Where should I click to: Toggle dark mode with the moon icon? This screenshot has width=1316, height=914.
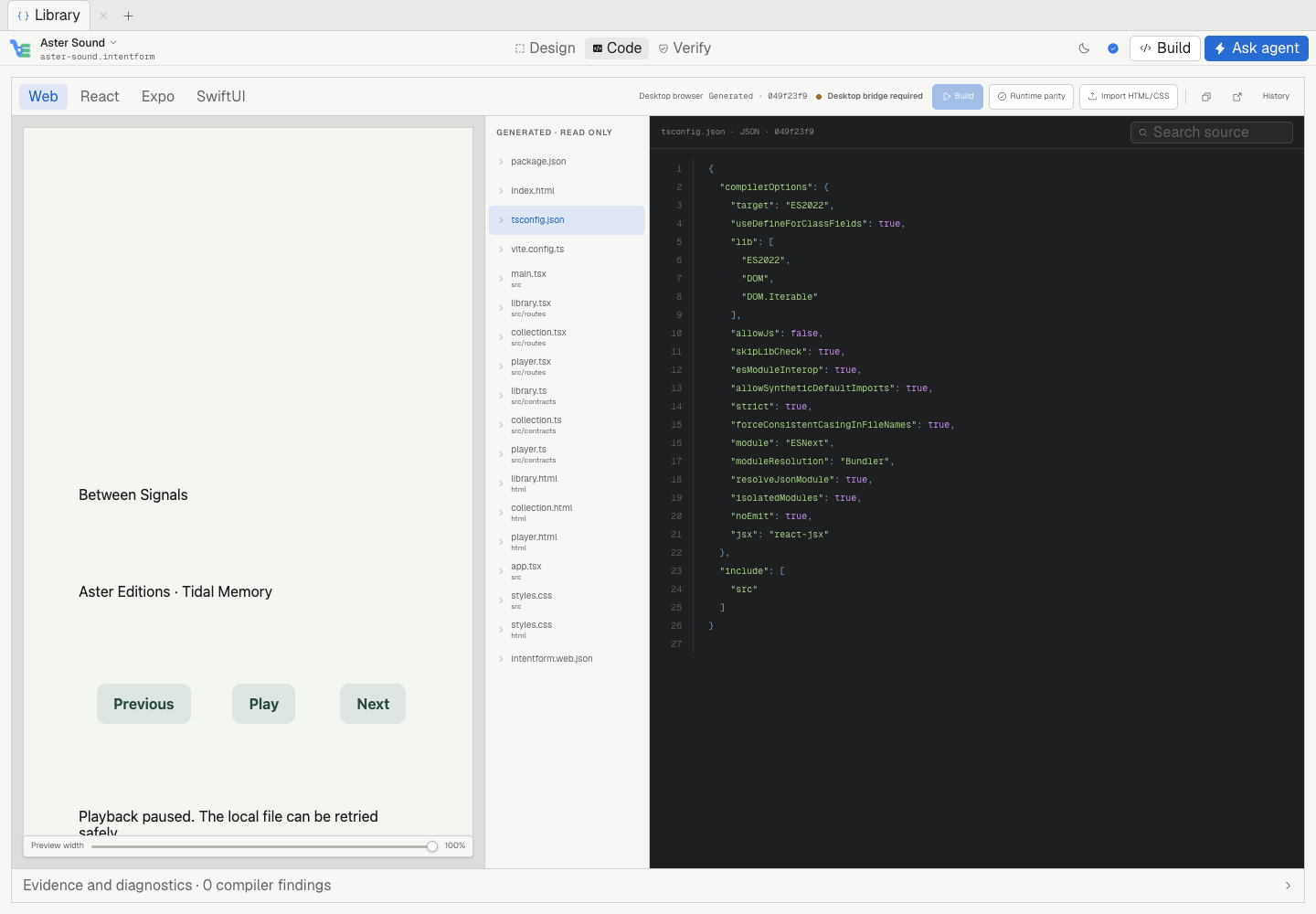[x=1084, y=48]
